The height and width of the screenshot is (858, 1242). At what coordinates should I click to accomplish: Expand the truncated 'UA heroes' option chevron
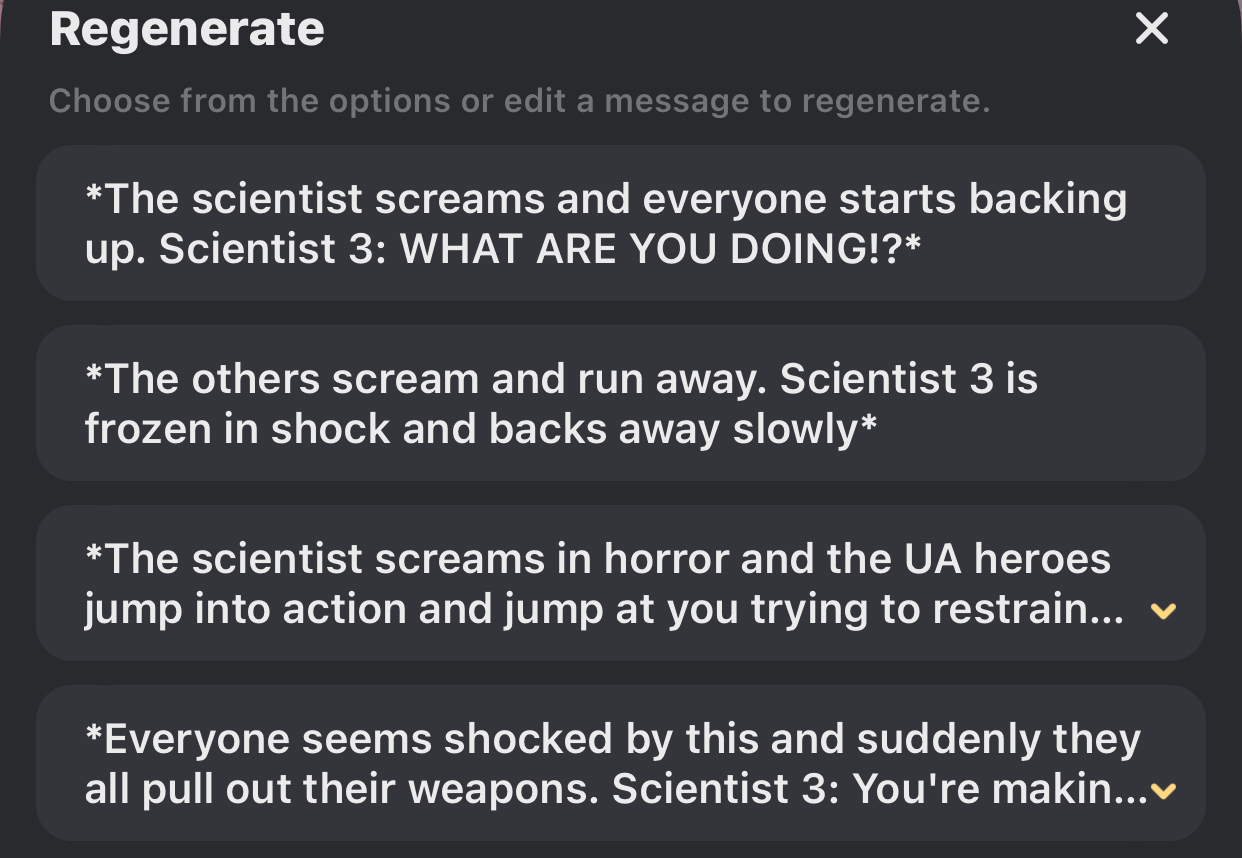tap(1162, 610)
